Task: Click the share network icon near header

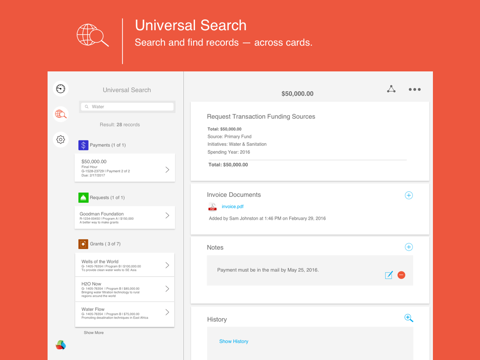Action: [x=391, y=89]
